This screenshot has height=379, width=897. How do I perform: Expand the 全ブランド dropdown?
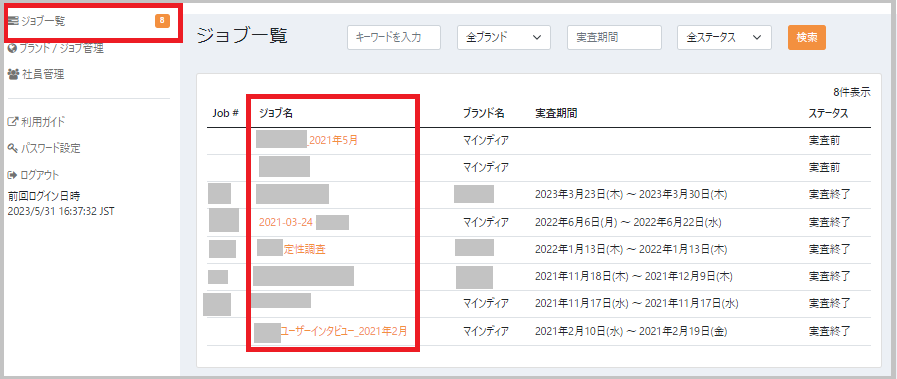(504, 38)
